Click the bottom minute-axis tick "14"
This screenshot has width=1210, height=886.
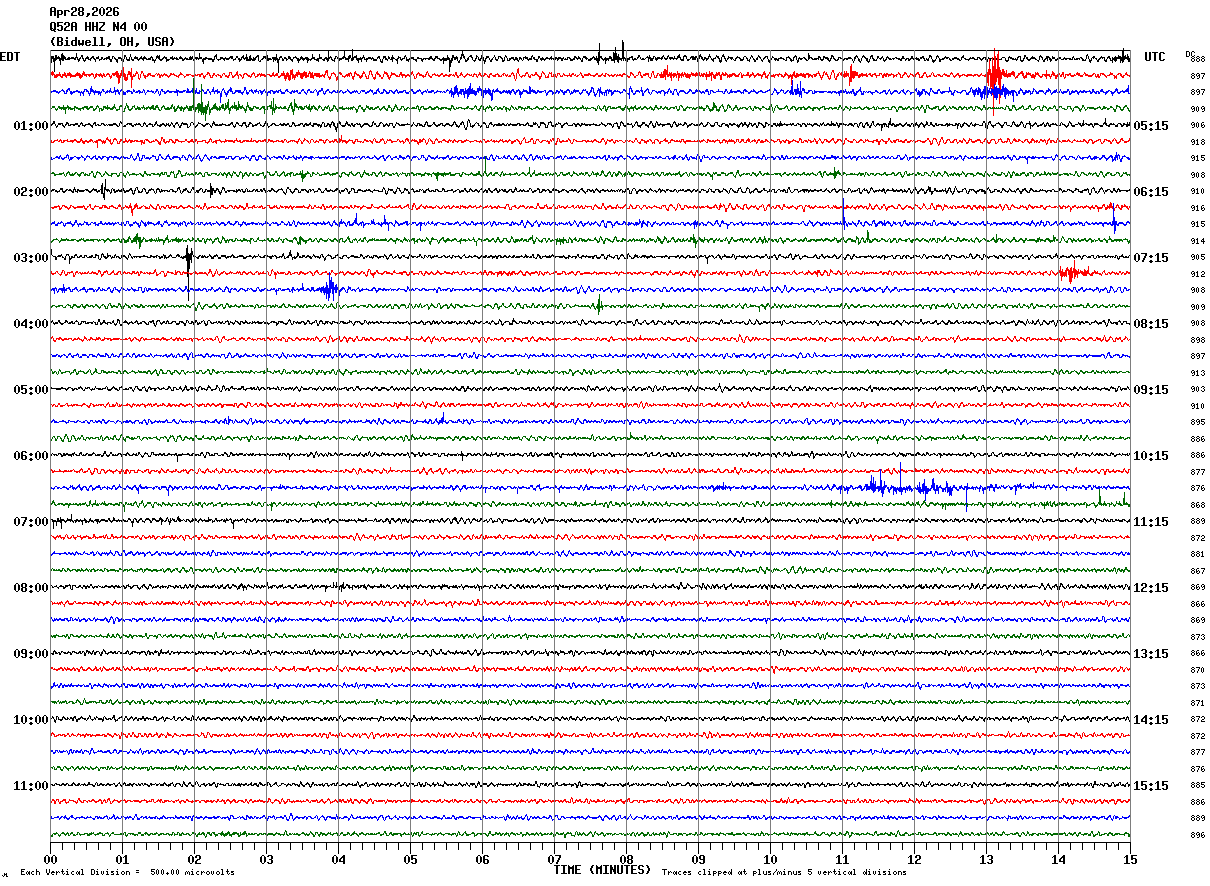1058,859
